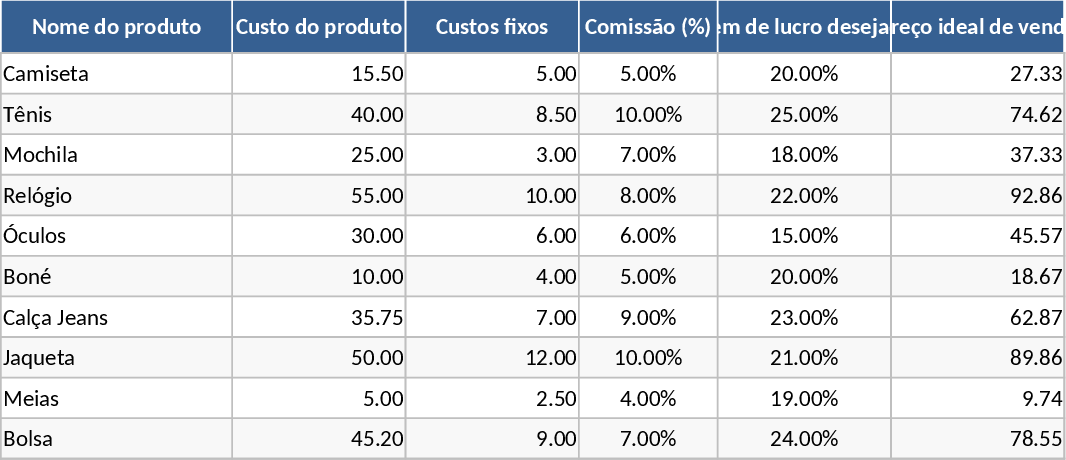
Task: Click the 'Custo do produto' column header
Action: (319, 27)
